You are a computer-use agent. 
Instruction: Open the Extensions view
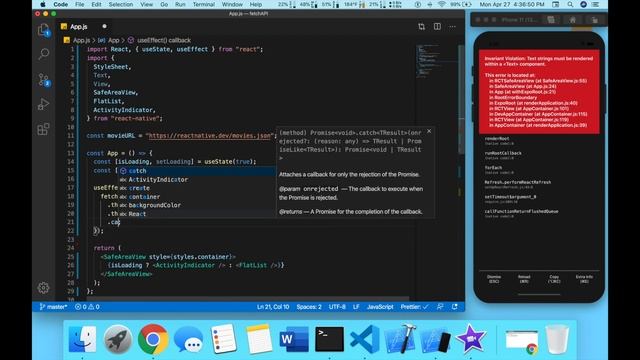pyautogui.click(x=44, y=129)
